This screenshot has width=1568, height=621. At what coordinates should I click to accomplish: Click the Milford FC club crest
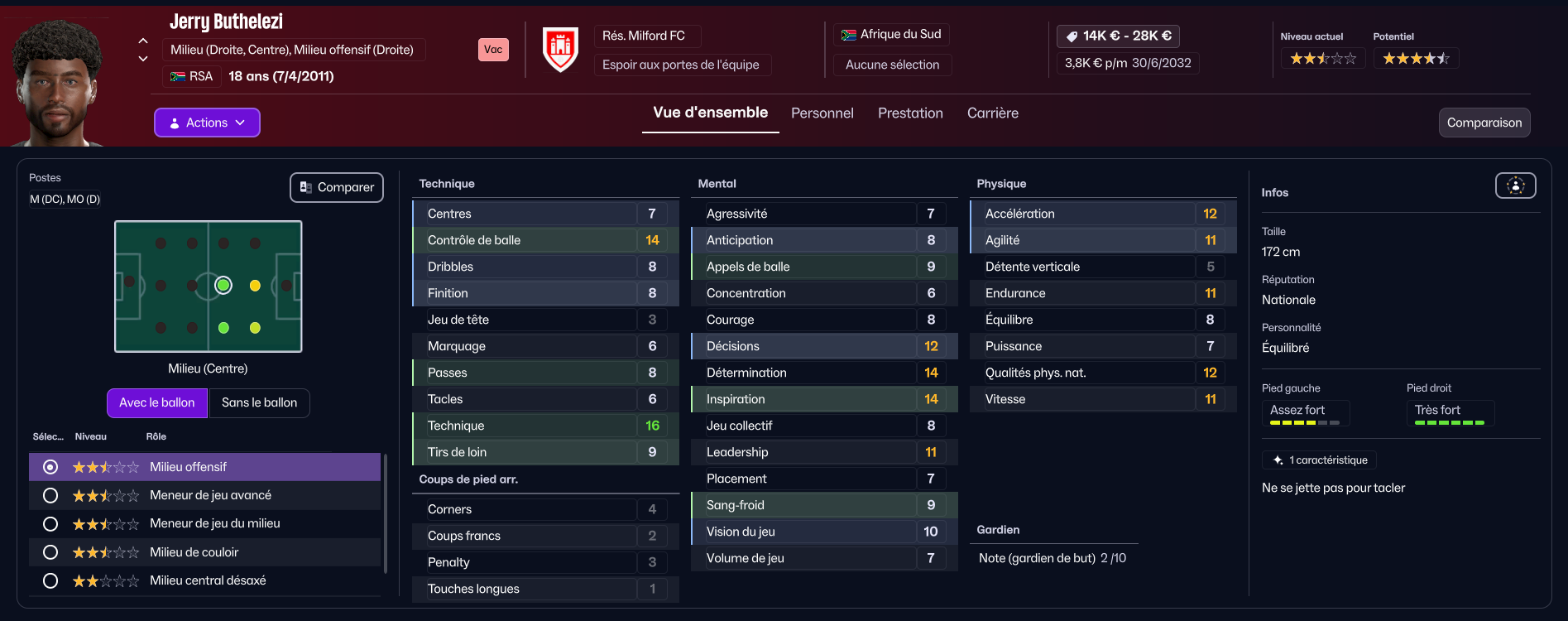560,50
